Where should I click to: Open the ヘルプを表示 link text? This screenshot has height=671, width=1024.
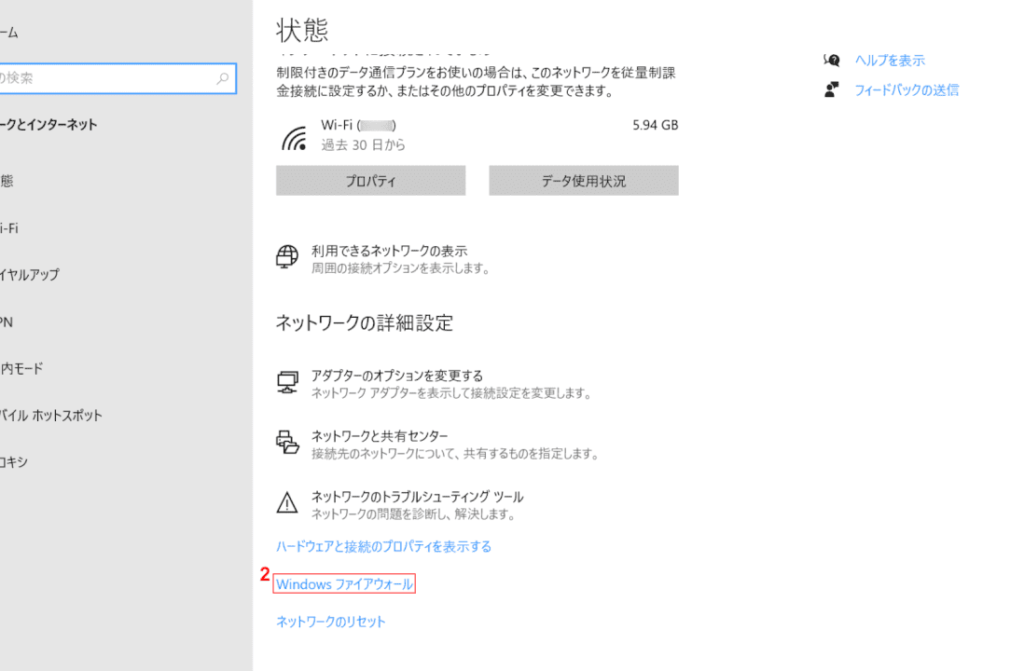[x=889, y=60]
